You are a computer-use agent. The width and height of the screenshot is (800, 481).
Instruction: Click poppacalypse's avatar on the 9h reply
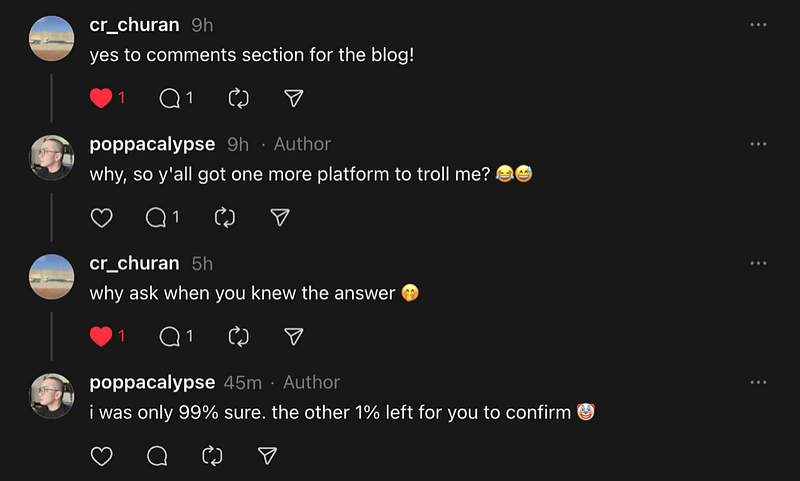point(52,157)
